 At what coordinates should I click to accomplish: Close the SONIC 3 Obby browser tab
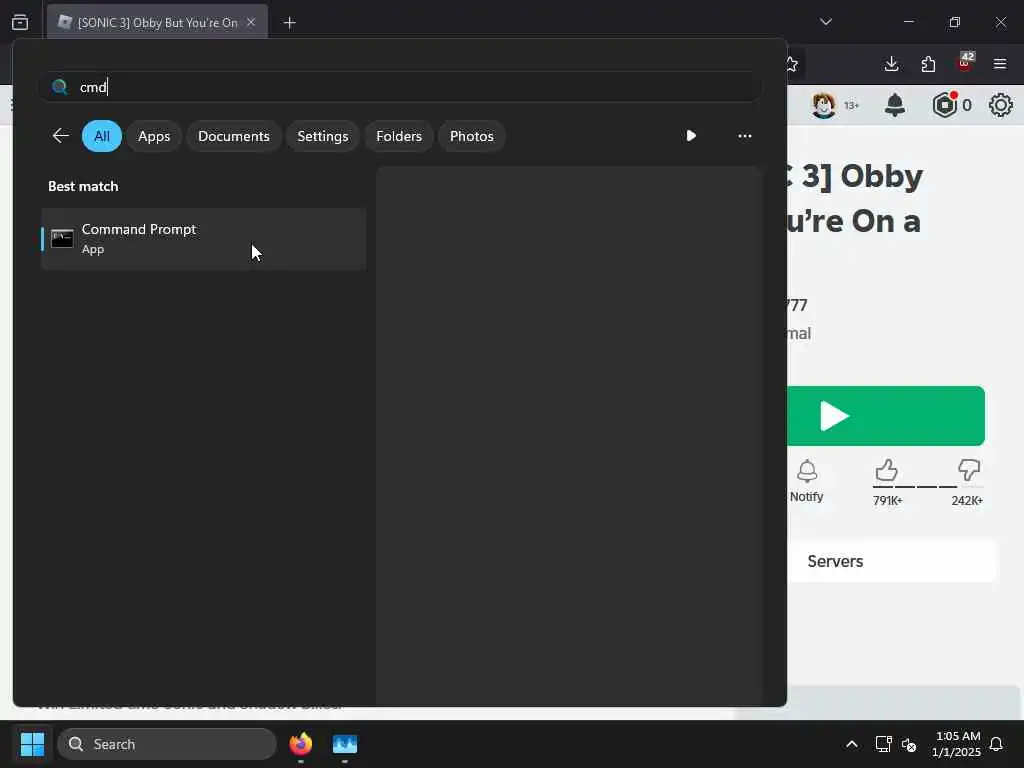point(251,22)
